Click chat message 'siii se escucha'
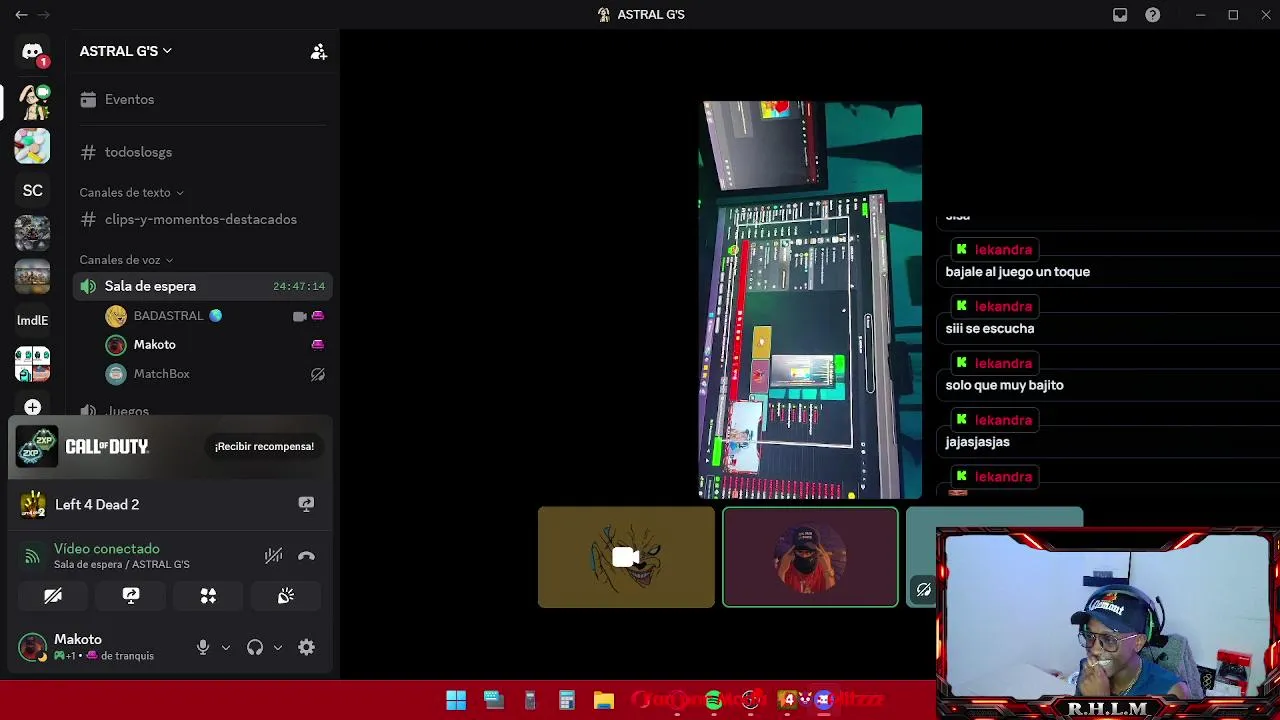Image resolution: width=1280 pixels, height=720 pixels. coord(989,329)
